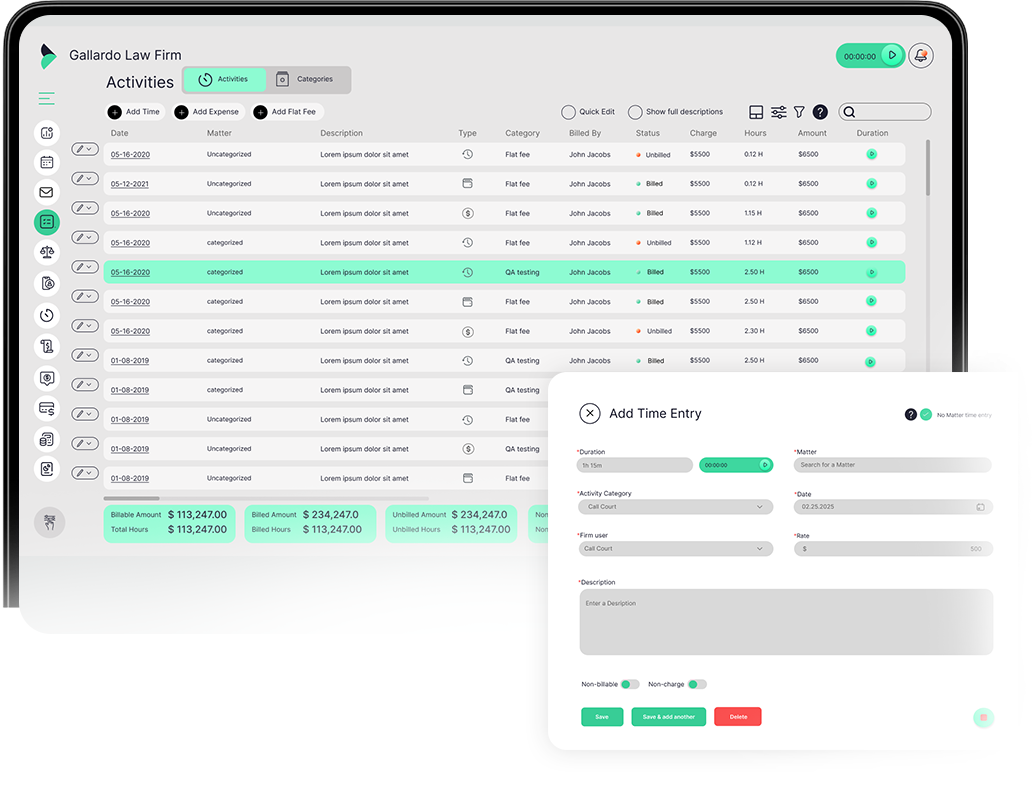Click the dark help question-mark icon
Image resolution: width=1032 pixels, height=791 pixels.
[x=820, y=112]
